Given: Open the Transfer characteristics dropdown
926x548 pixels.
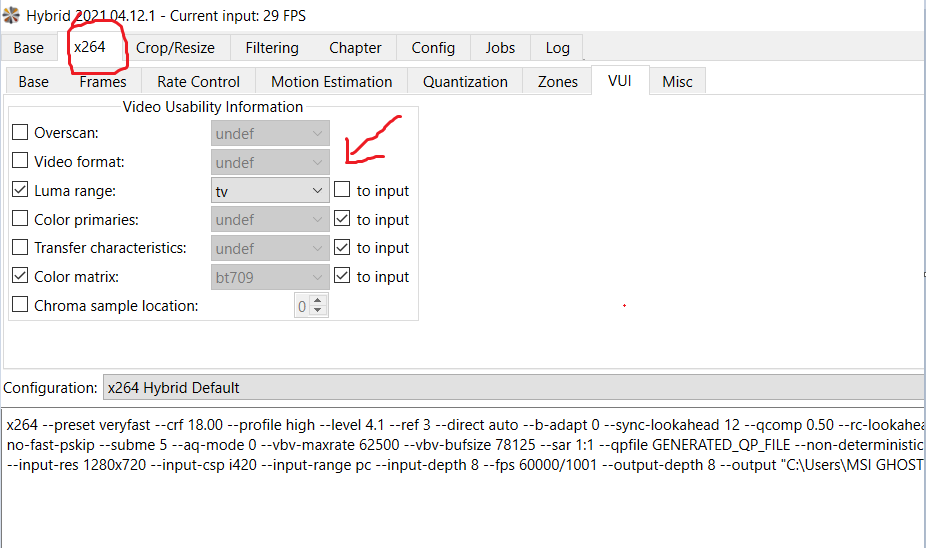Looking at the screenshot, I should [270, 249].
